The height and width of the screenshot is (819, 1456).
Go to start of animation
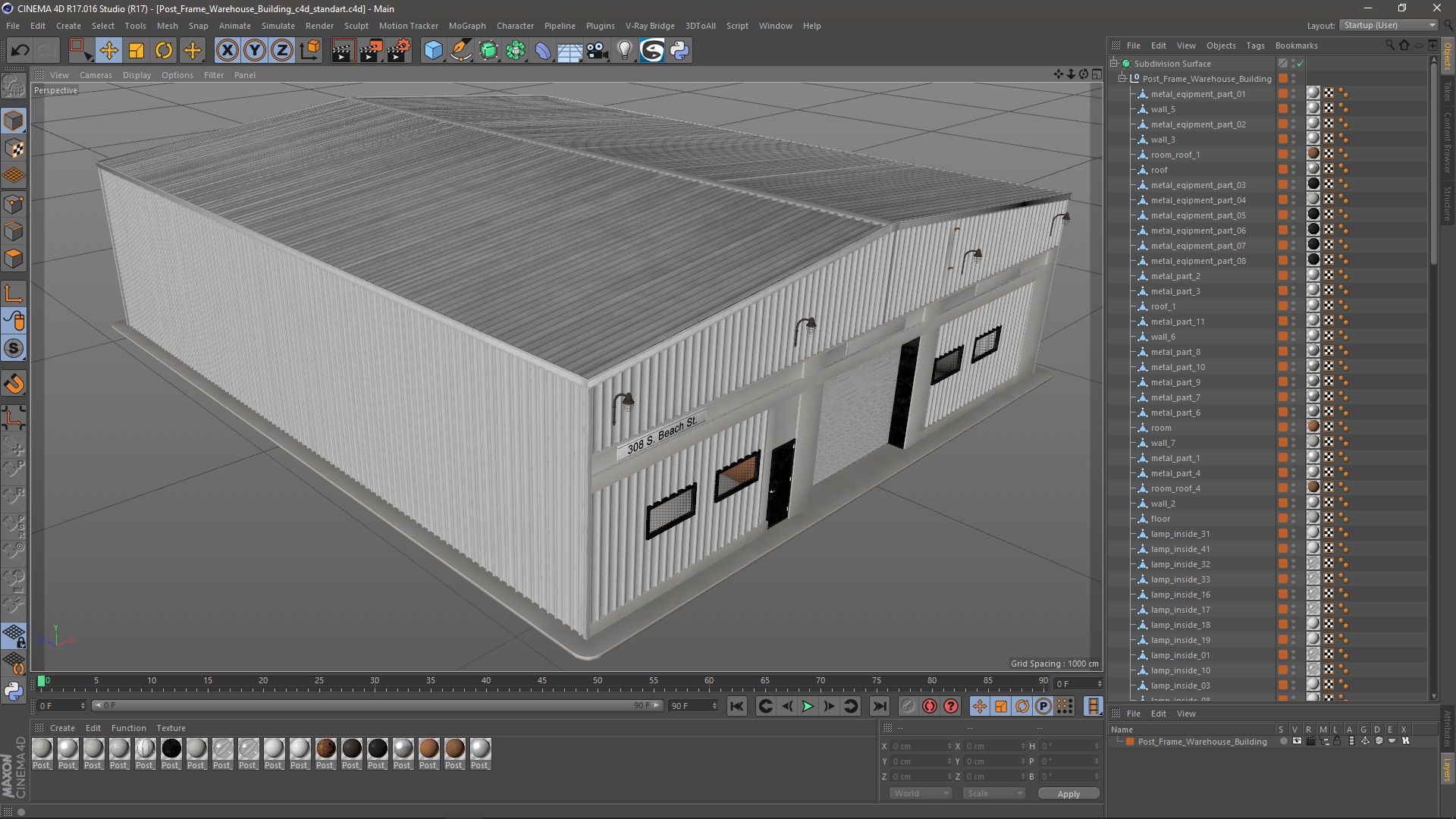click(x=736, y=706)
